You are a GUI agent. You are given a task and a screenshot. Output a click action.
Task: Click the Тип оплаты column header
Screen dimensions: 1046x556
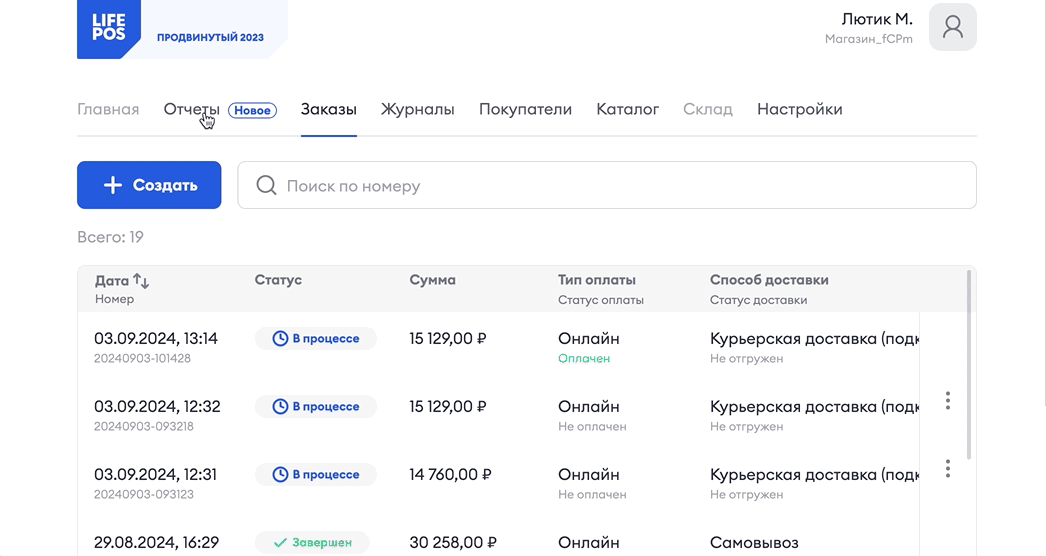597,280
